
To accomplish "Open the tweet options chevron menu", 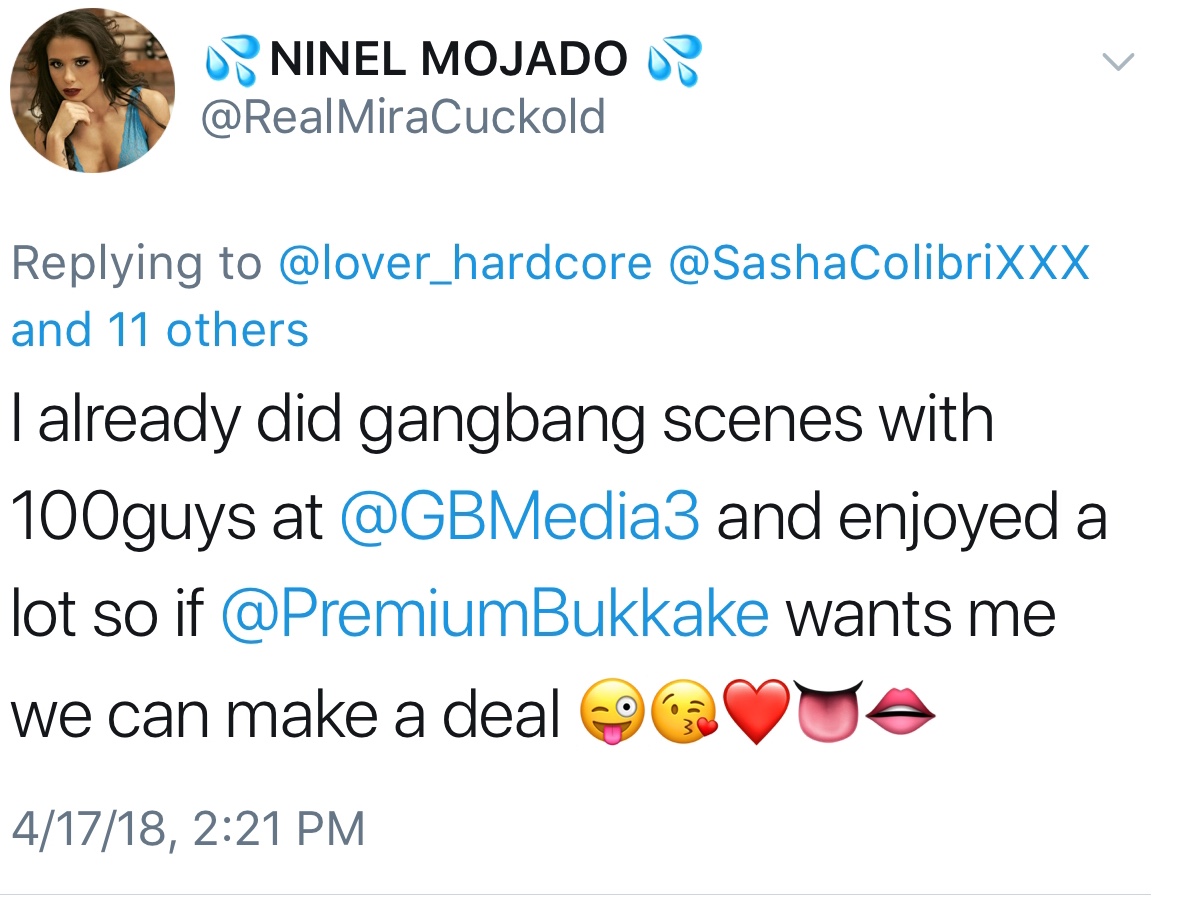I will coord(1119,62).
